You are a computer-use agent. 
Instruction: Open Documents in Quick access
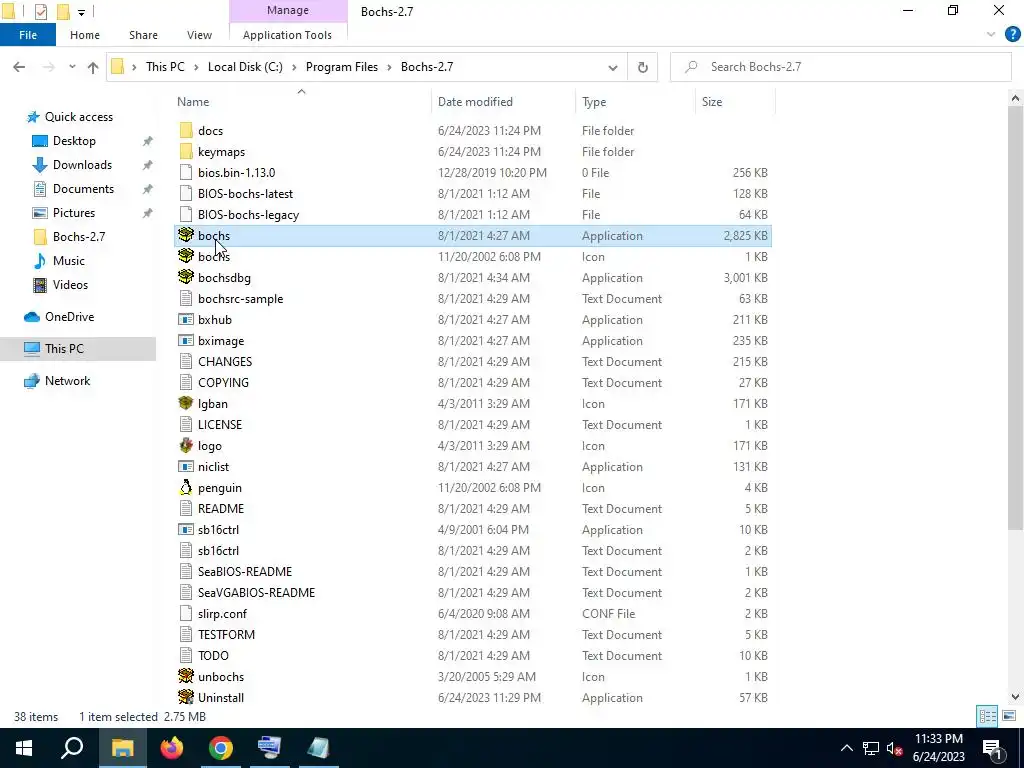(x=83, y=189)
